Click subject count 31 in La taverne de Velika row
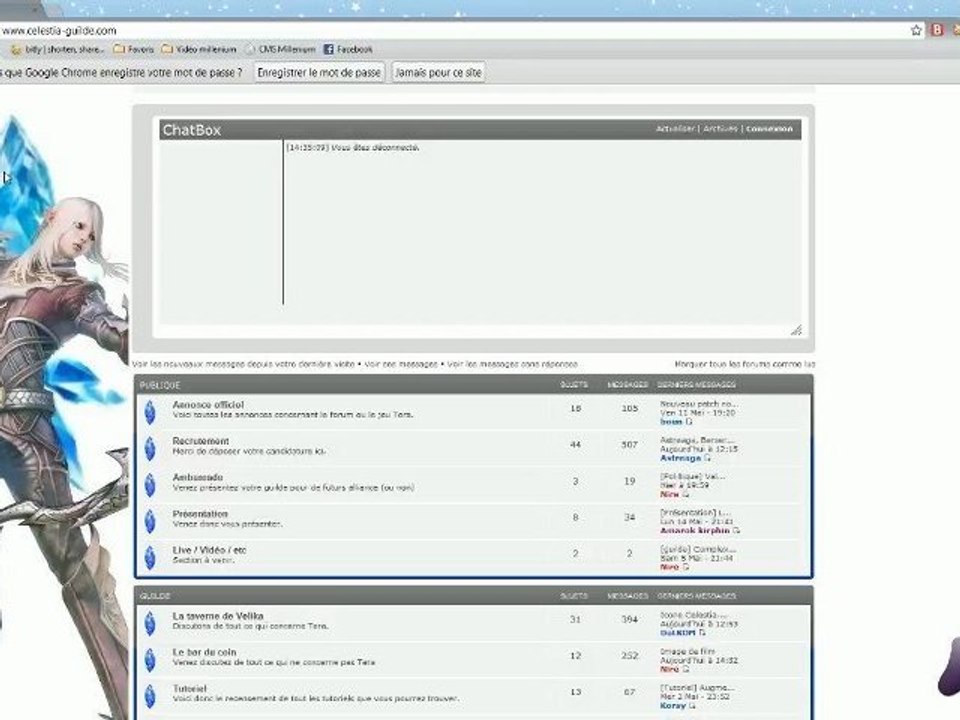Viewport: 960px width, 720px height. click(575, 620)
